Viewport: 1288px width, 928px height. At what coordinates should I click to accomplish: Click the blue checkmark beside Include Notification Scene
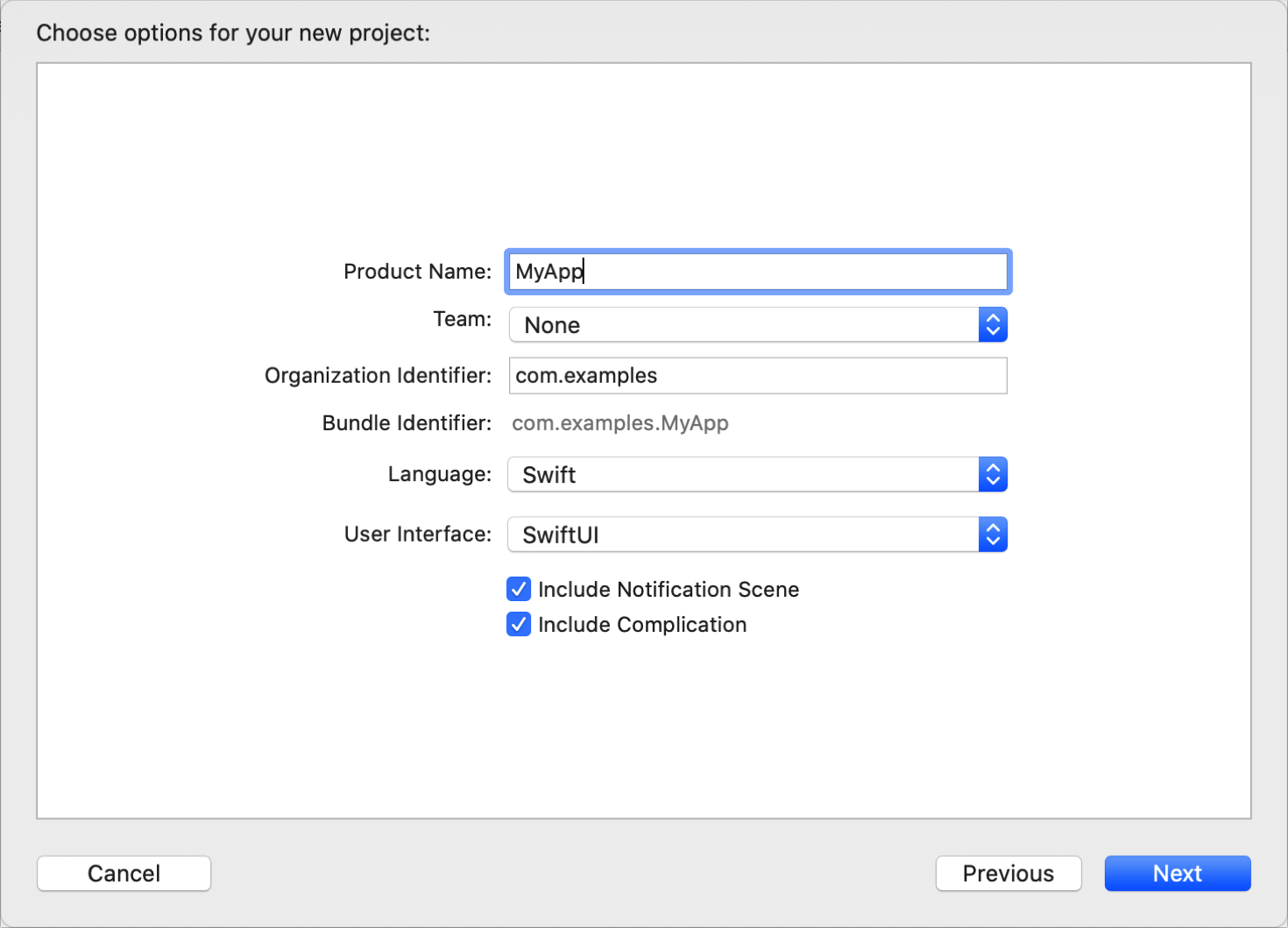coord(519,589)
